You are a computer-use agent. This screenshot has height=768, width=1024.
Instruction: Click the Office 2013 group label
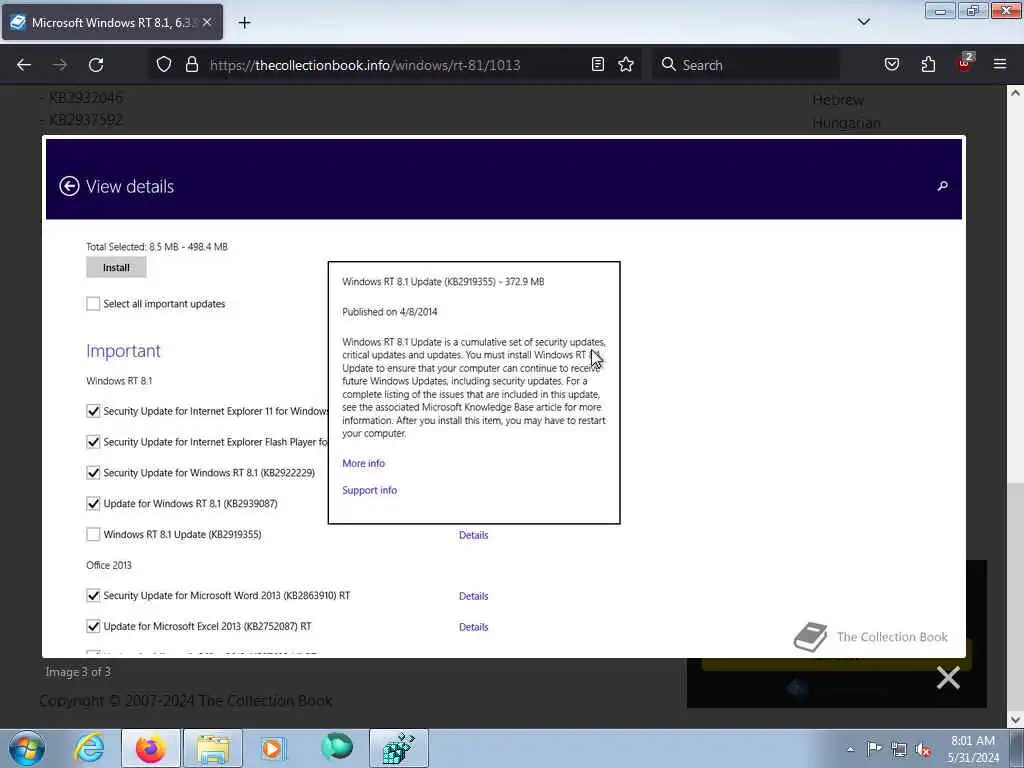click(x=109, y=565)
